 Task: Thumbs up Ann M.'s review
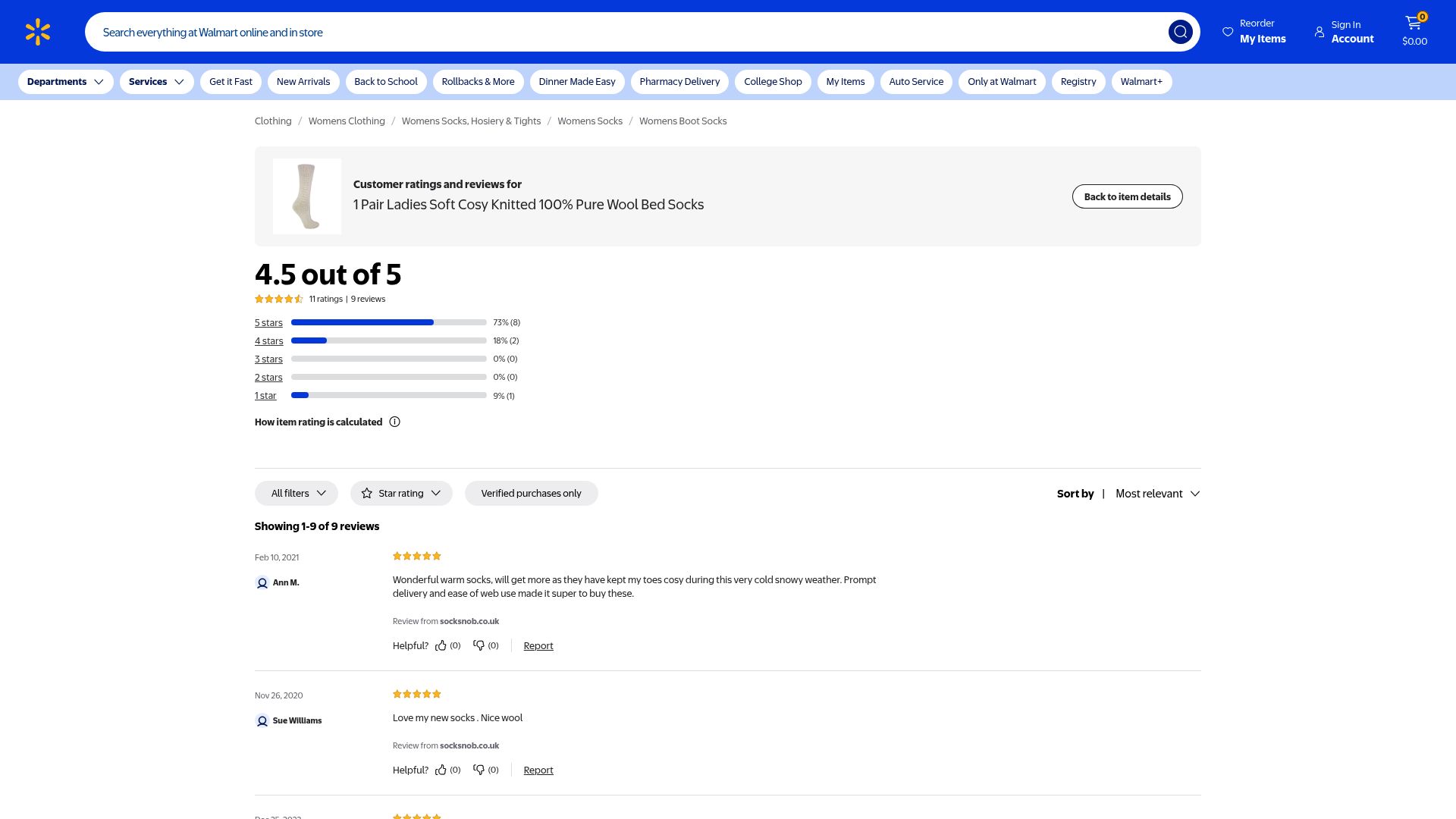441,645
